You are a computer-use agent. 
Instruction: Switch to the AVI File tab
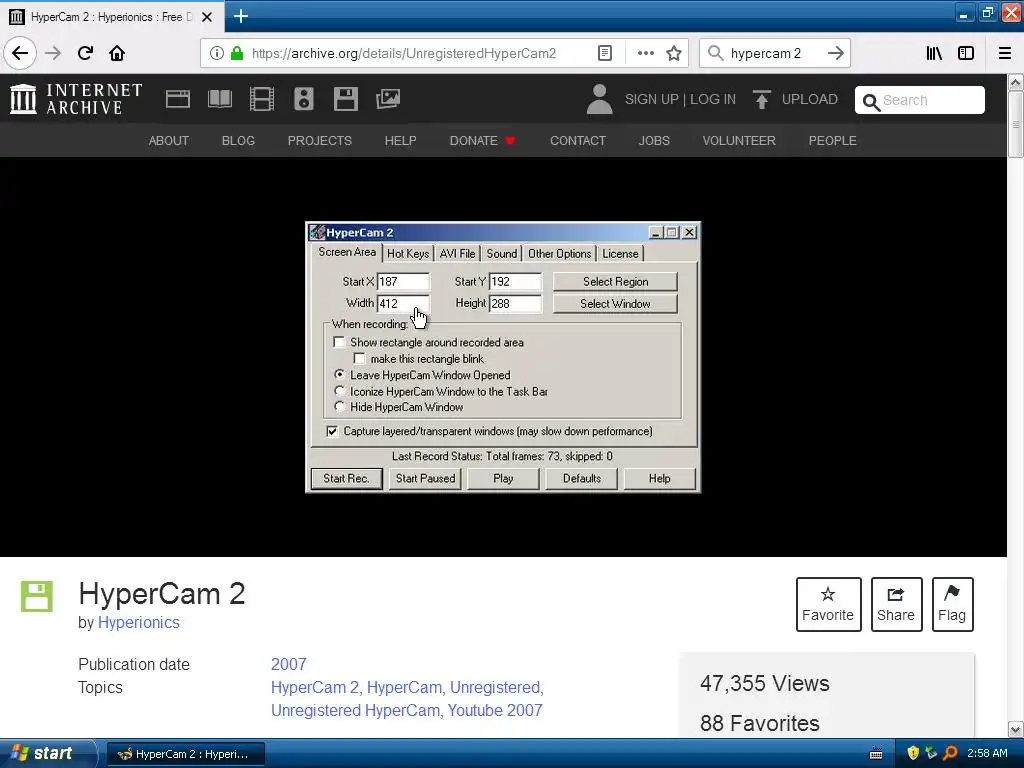(457, 253)
